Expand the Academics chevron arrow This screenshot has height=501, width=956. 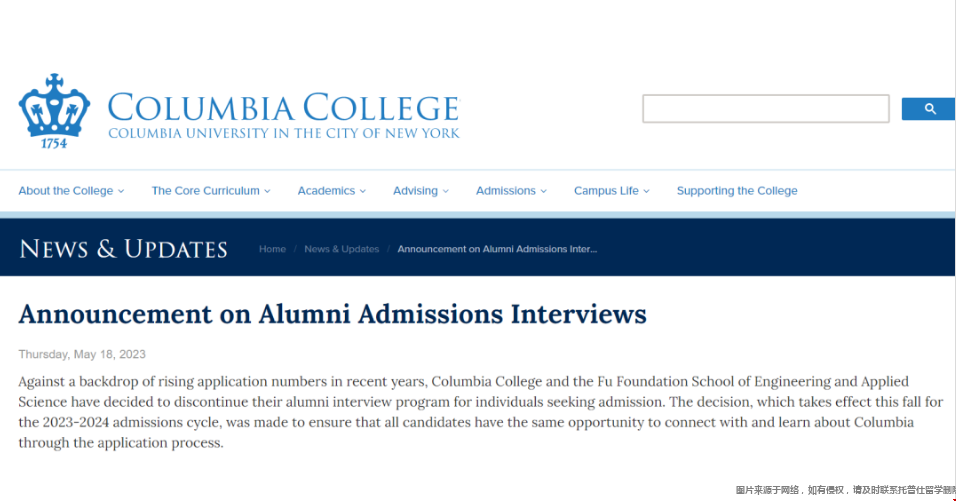click(363, 191)
